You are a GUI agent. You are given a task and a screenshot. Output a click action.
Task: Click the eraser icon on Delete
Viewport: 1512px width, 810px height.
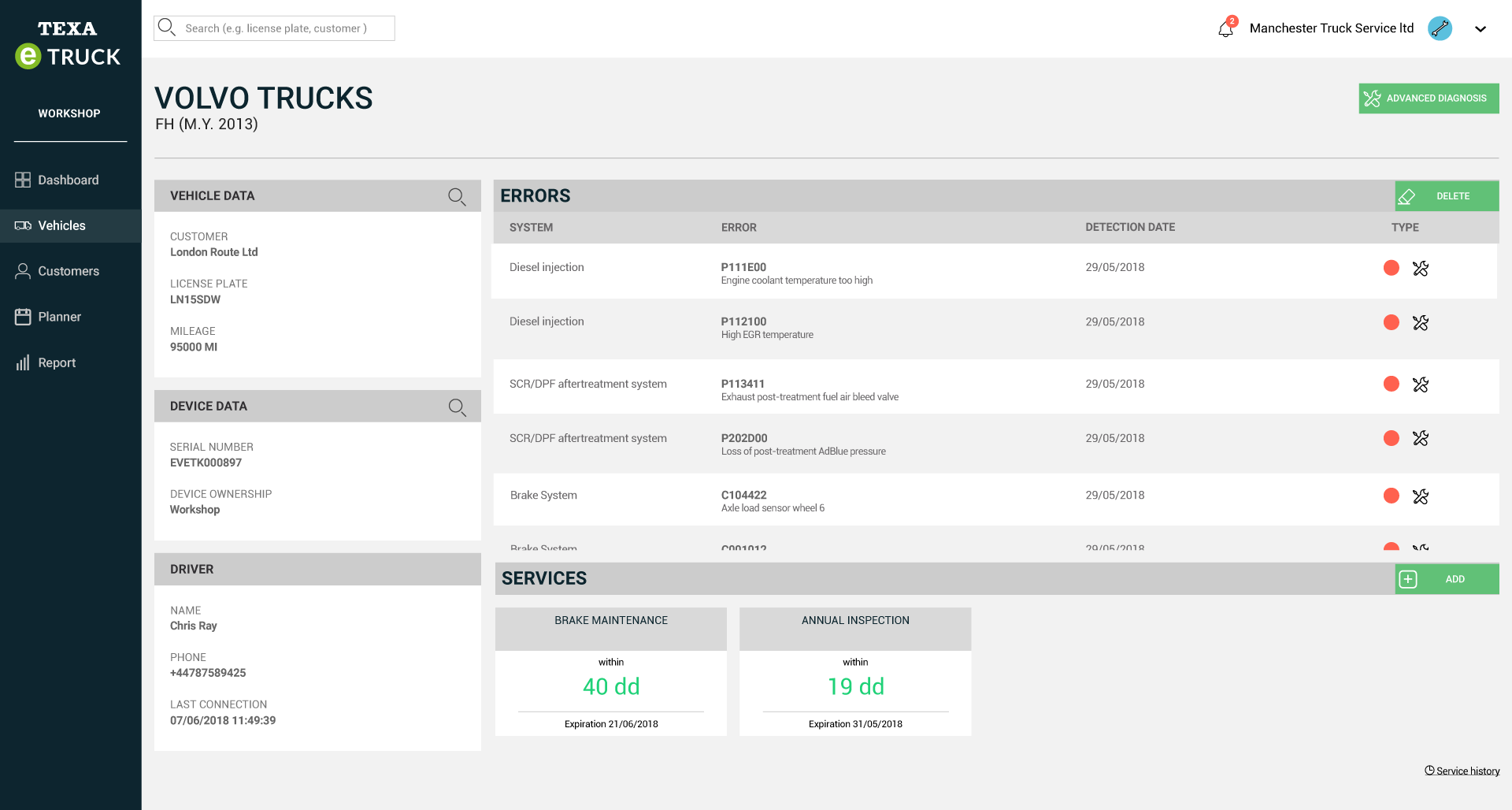click(1407, 196)
